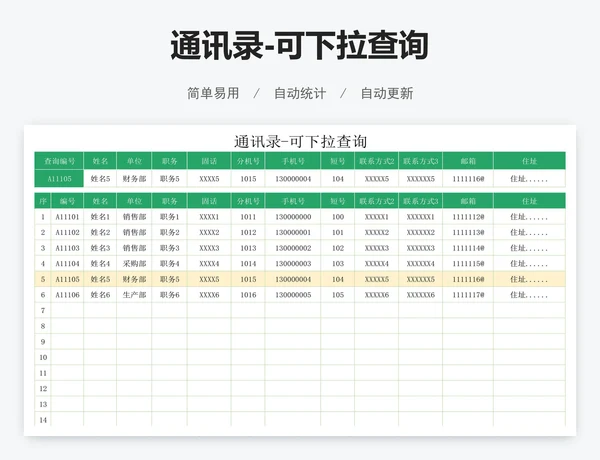Viewport: 600px width, 460px height.
Task: Select cell A11102
Action: (67, 233)
